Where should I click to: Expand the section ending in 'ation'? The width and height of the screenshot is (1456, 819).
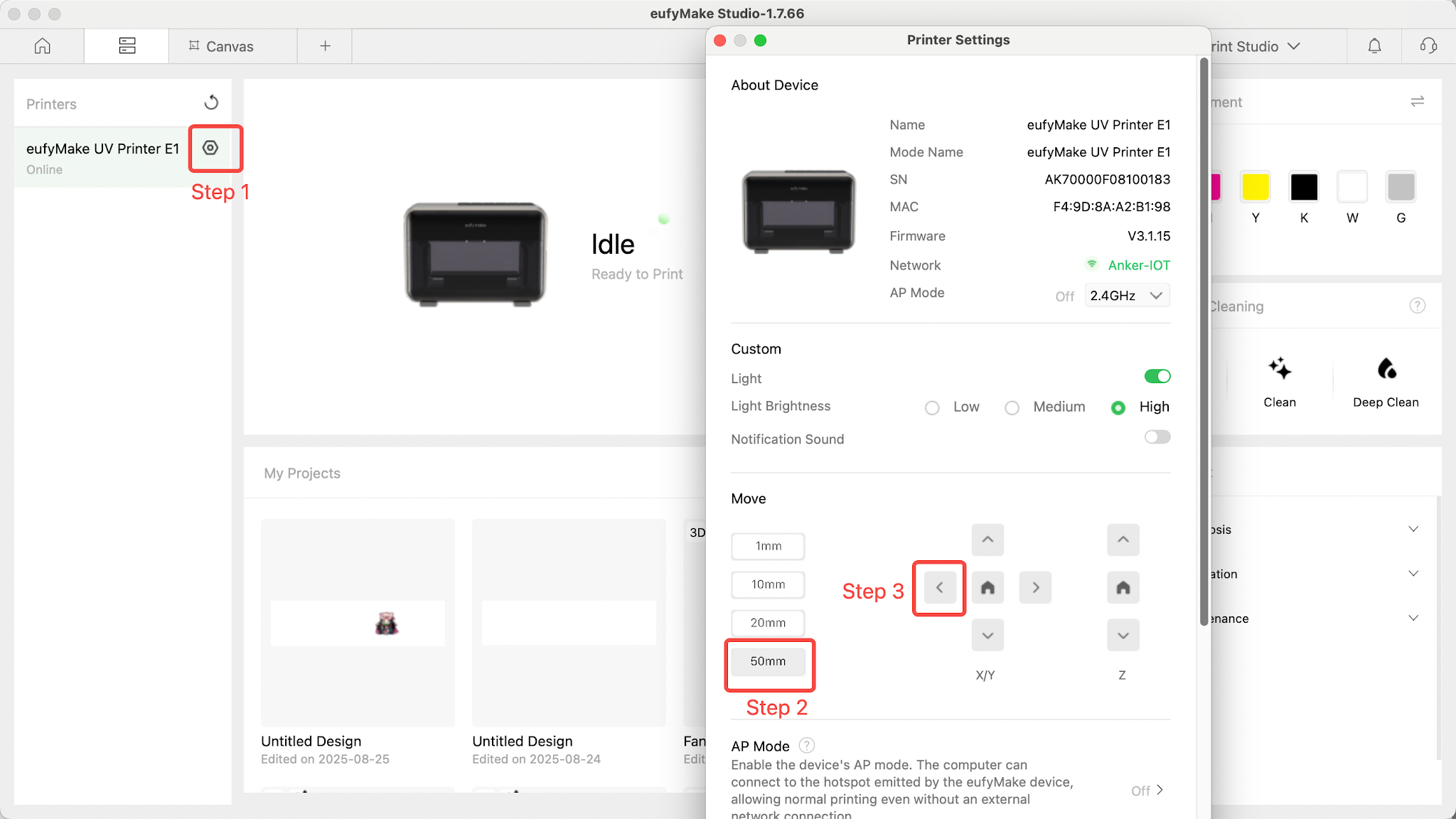1413,574
